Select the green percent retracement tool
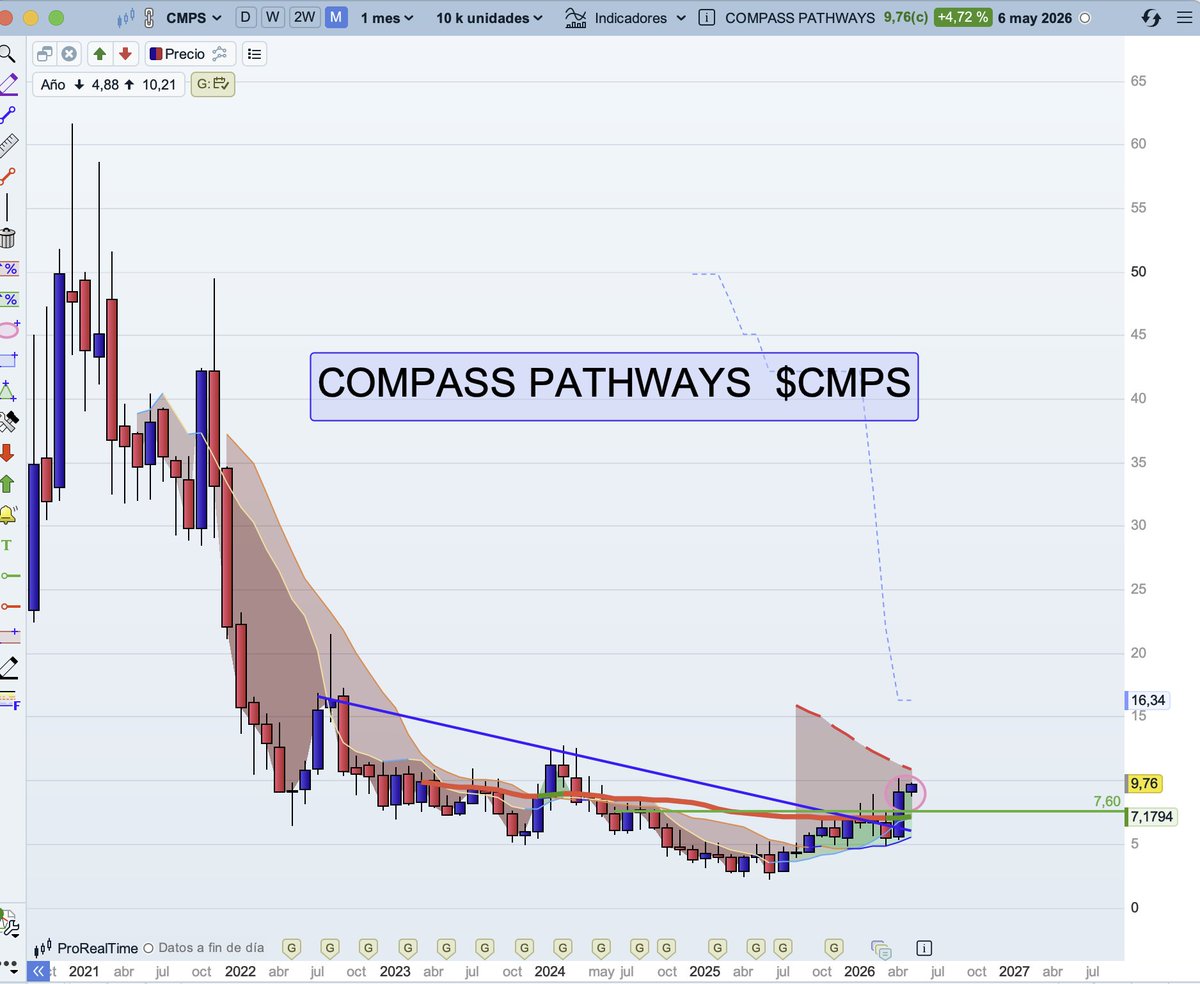1200x984 pixels. click(9, 299)
